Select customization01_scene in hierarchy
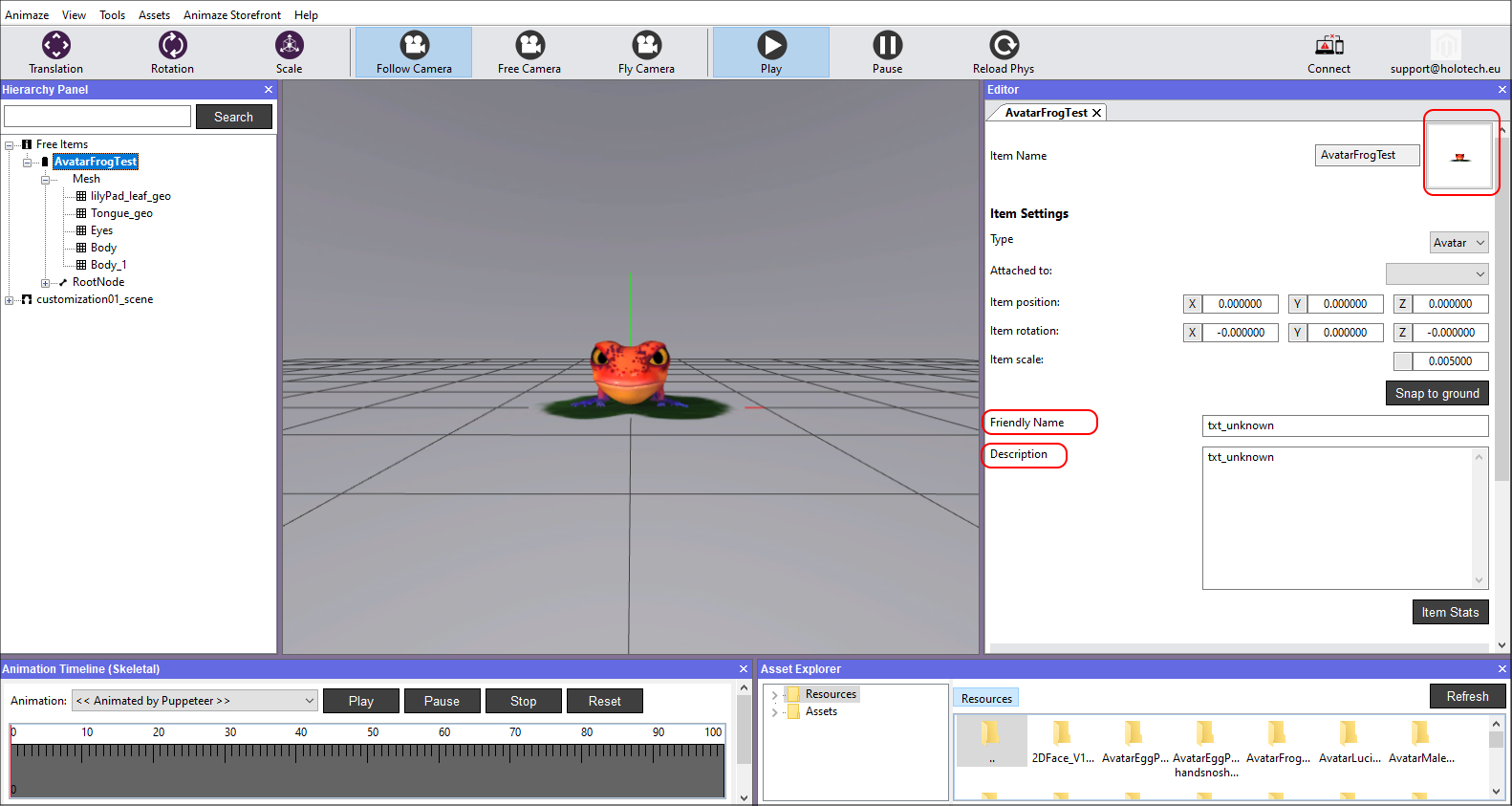The width and height of the screenshot is (1512, 806). pos(95,299)
